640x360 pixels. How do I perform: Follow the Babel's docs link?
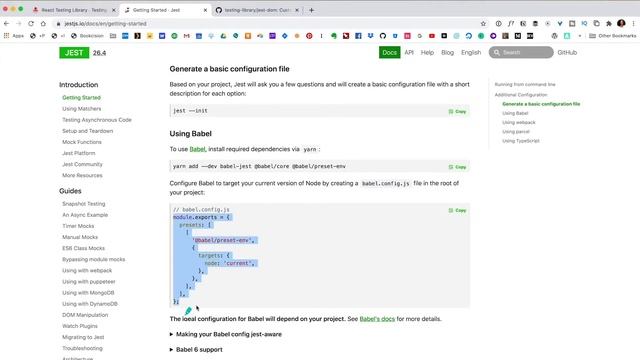pyautogui.click(x=377, y=319)
